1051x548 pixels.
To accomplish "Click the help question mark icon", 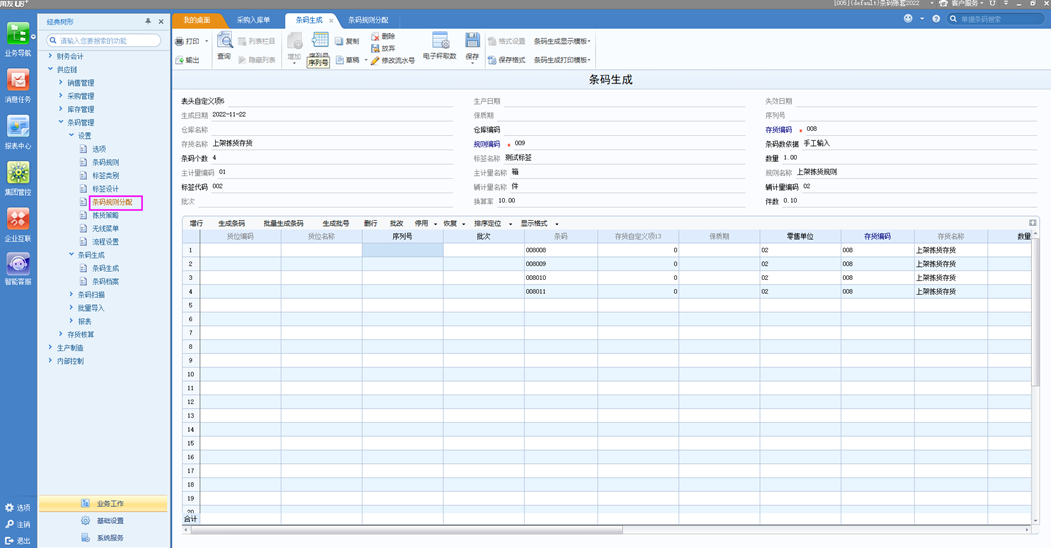I will coord(936,19).
